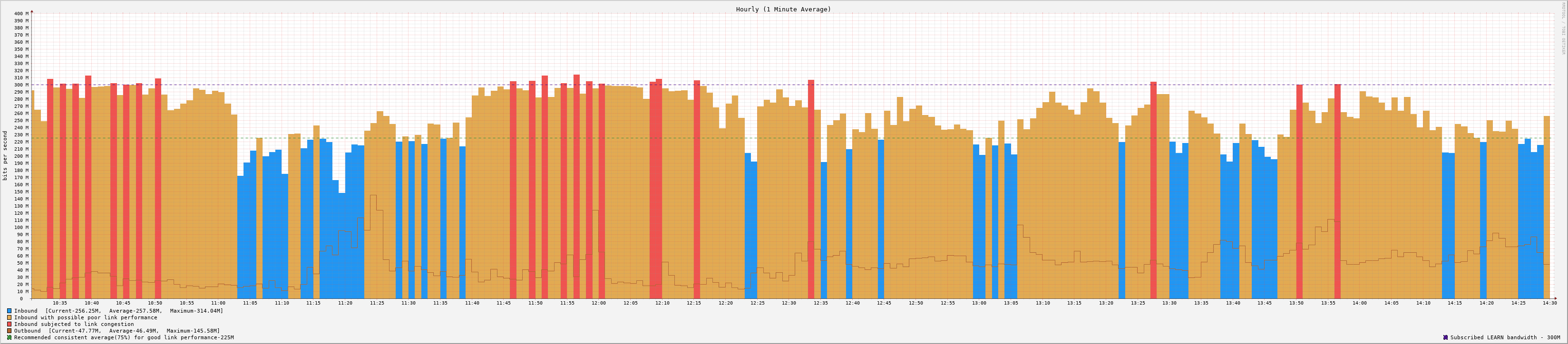Image resolution: width=1568 pixels, height=344 pixels.
Task: Click the red arrow atop the y-axis
Action: [x=32, y=11]
